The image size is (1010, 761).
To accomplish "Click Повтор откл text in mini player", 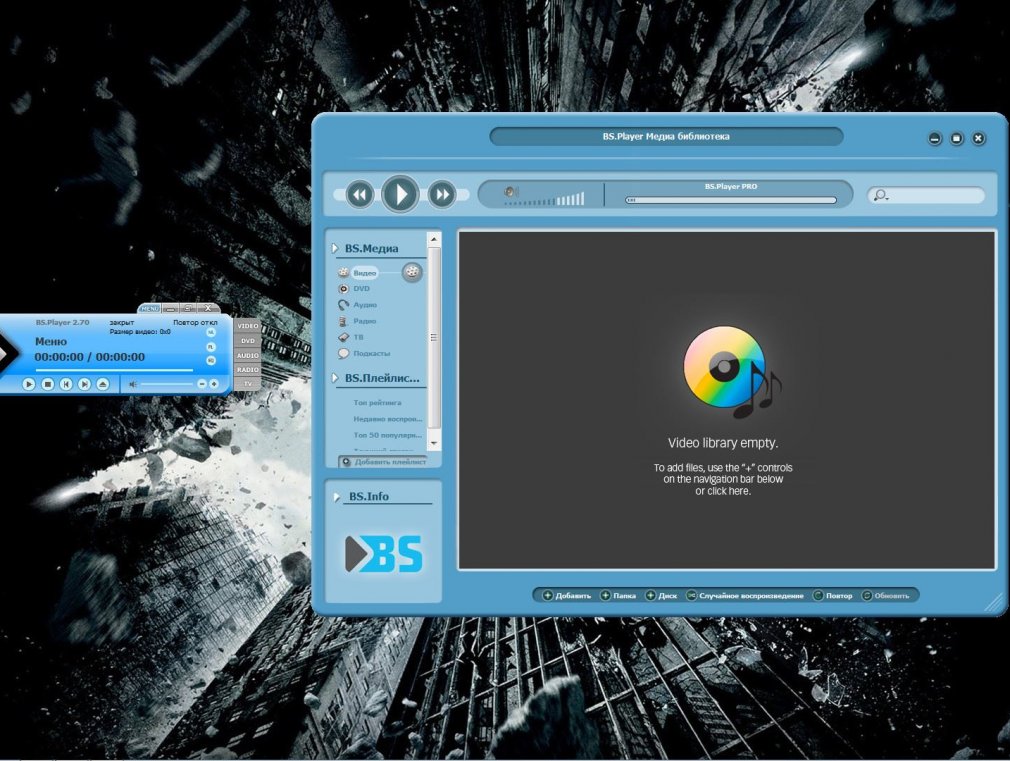I will (195, 322).
